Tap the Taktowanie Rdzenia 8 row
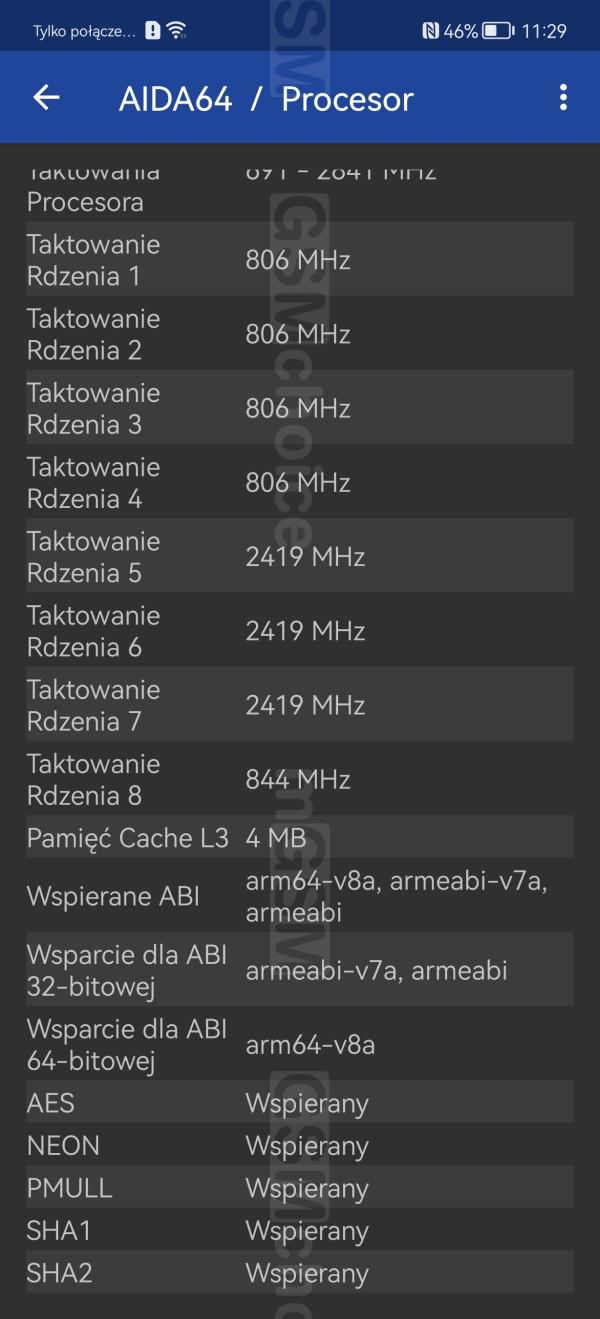Viewport: 600px width, 1319px height. (x=299, y=779)
